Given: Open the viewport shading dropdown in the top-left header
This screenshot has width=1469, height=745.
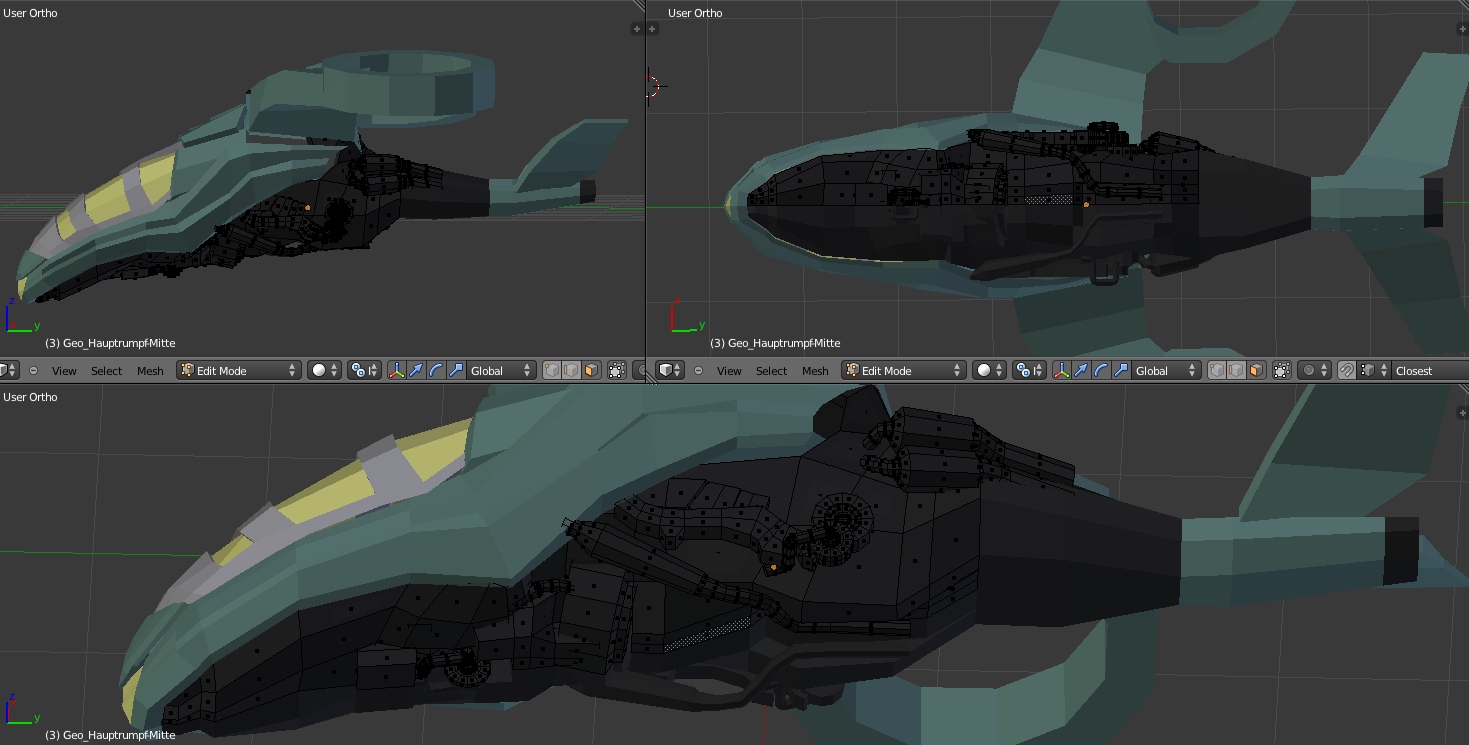Looking at the screenshot, I should click(324, 371).
